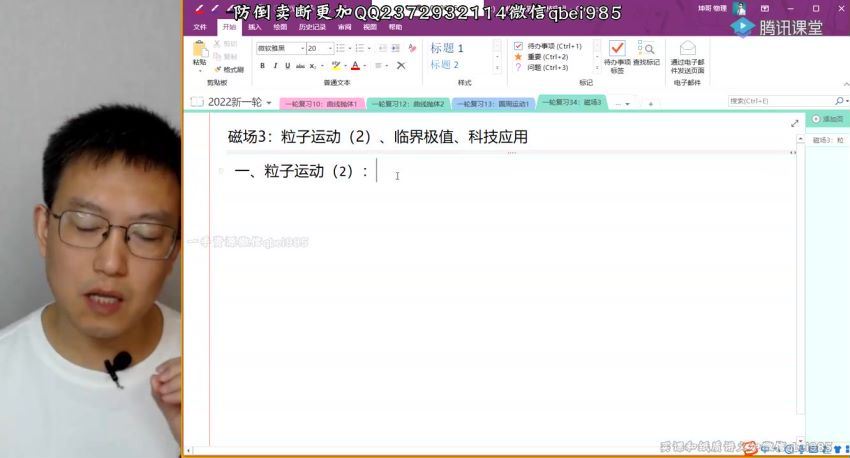Click Add Page (添加页) button
The image size is (850, 458).
tap(828, 119)
